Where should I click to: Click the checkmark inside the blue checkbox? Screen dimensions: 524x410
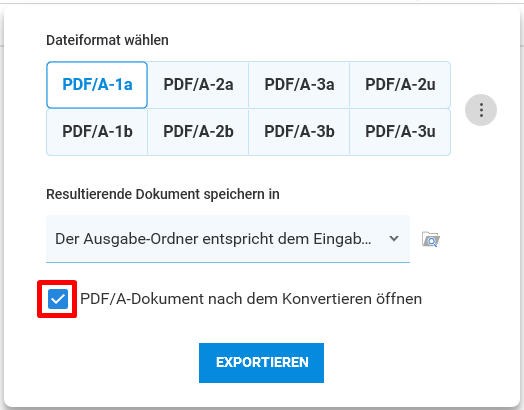[58, 299]
